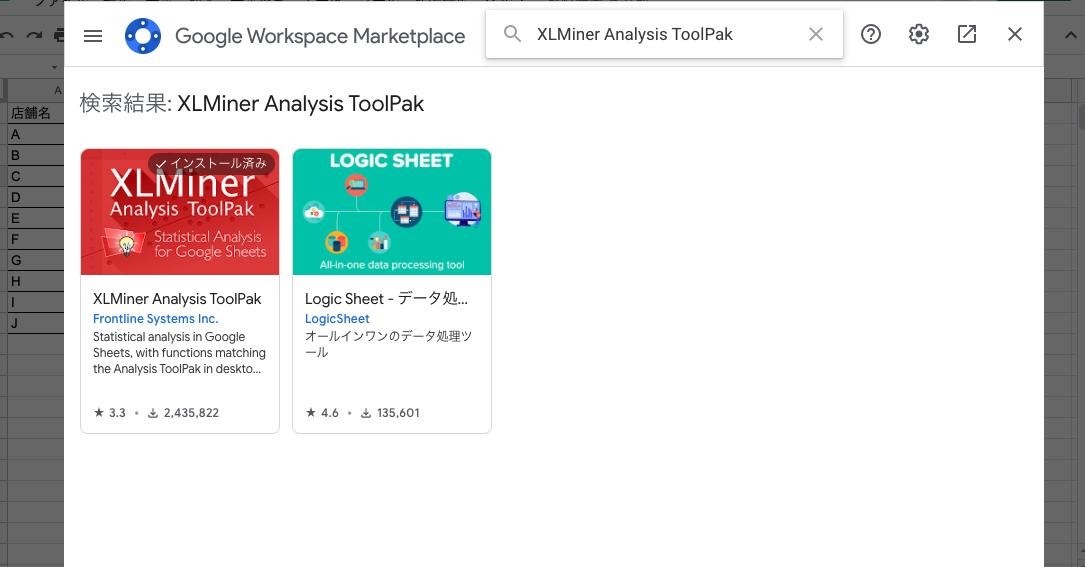Select cell containing I in the sheet
1085x567 pixels.
click(x=35, y=302)
